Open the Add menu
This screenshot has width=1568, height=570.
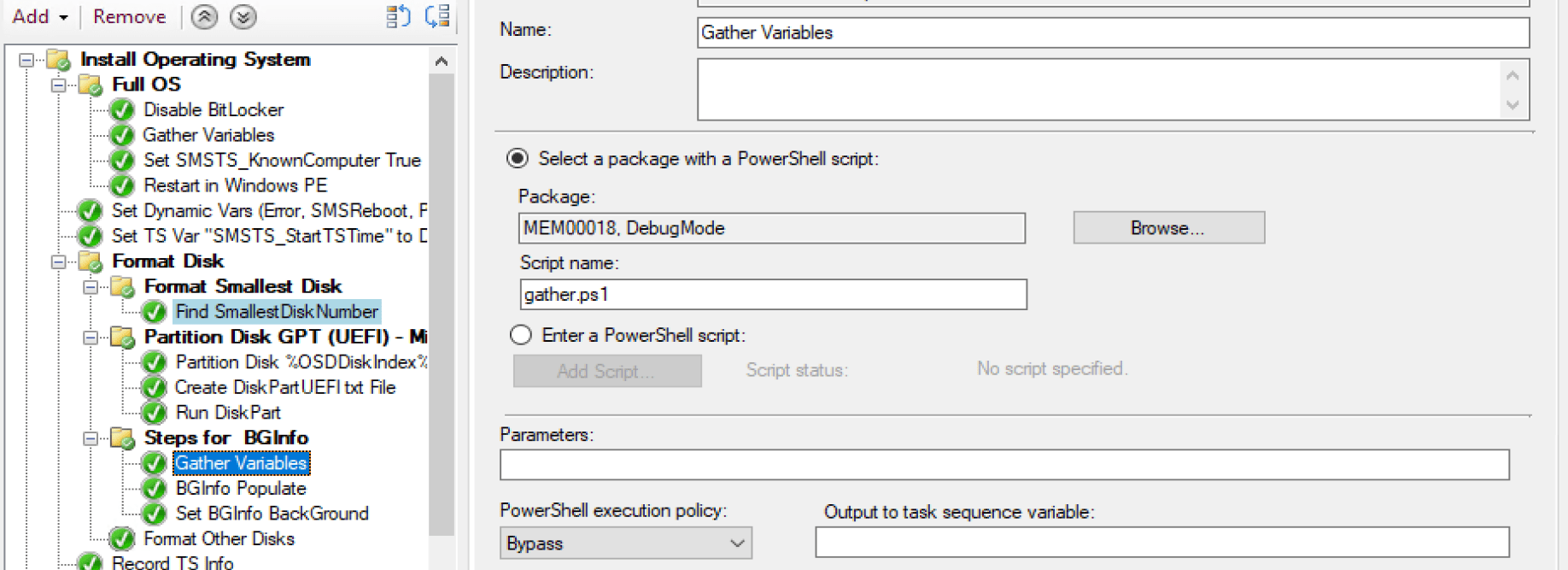(39, 17)
